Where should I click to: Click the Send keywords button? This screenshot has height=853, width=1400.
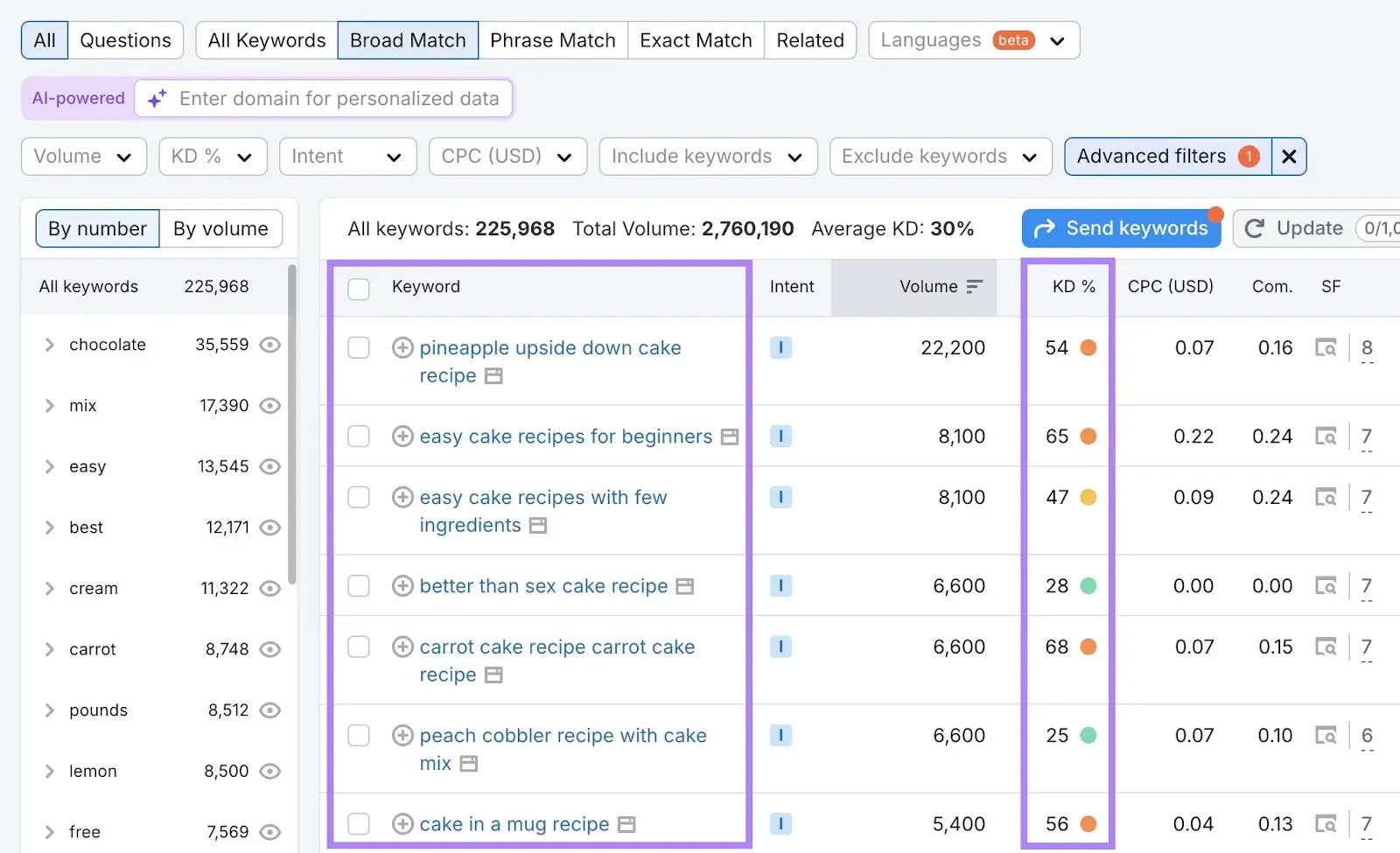coord(1121,228)
